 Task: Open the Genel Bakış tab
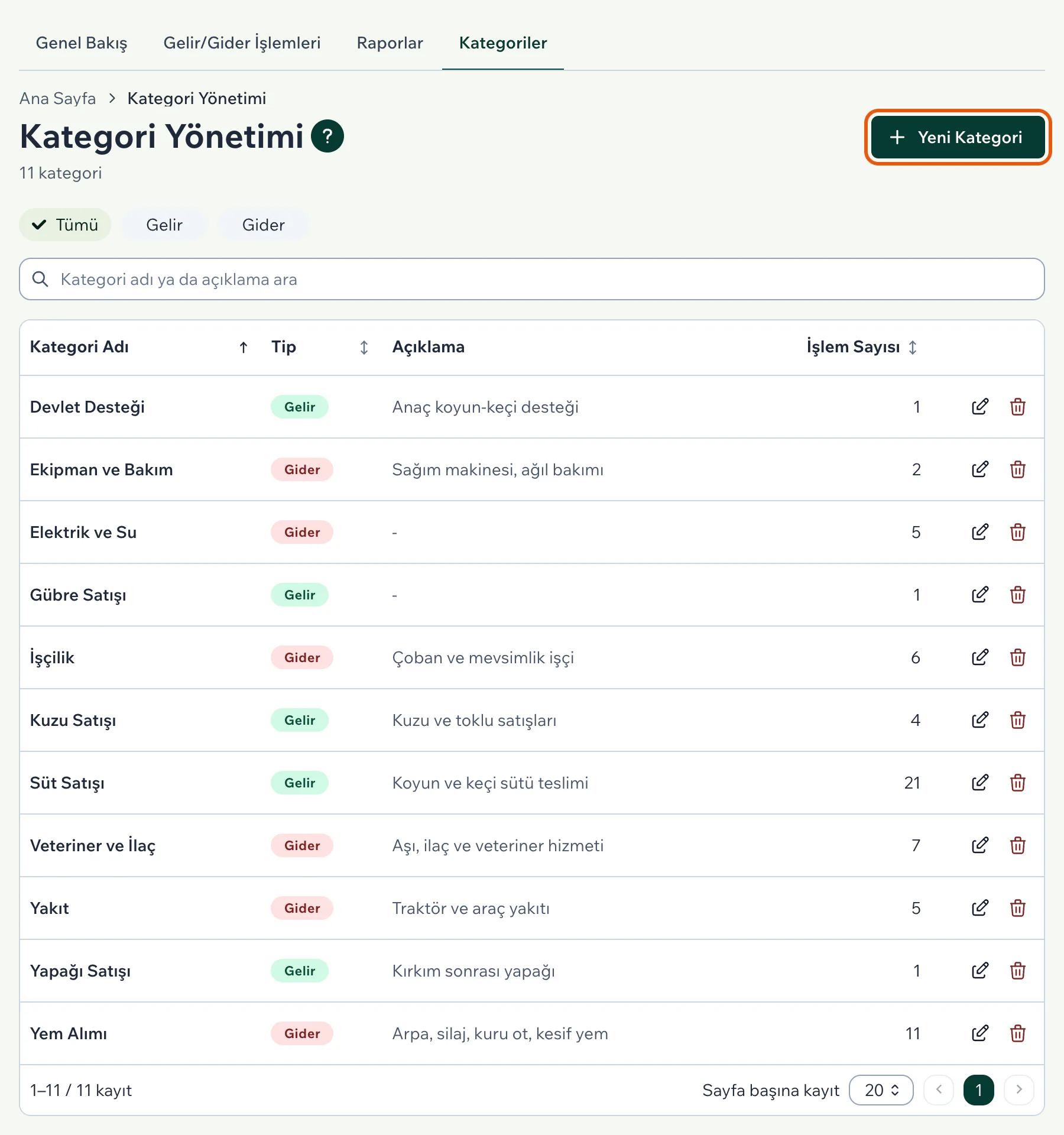click(x=82, y=43)
